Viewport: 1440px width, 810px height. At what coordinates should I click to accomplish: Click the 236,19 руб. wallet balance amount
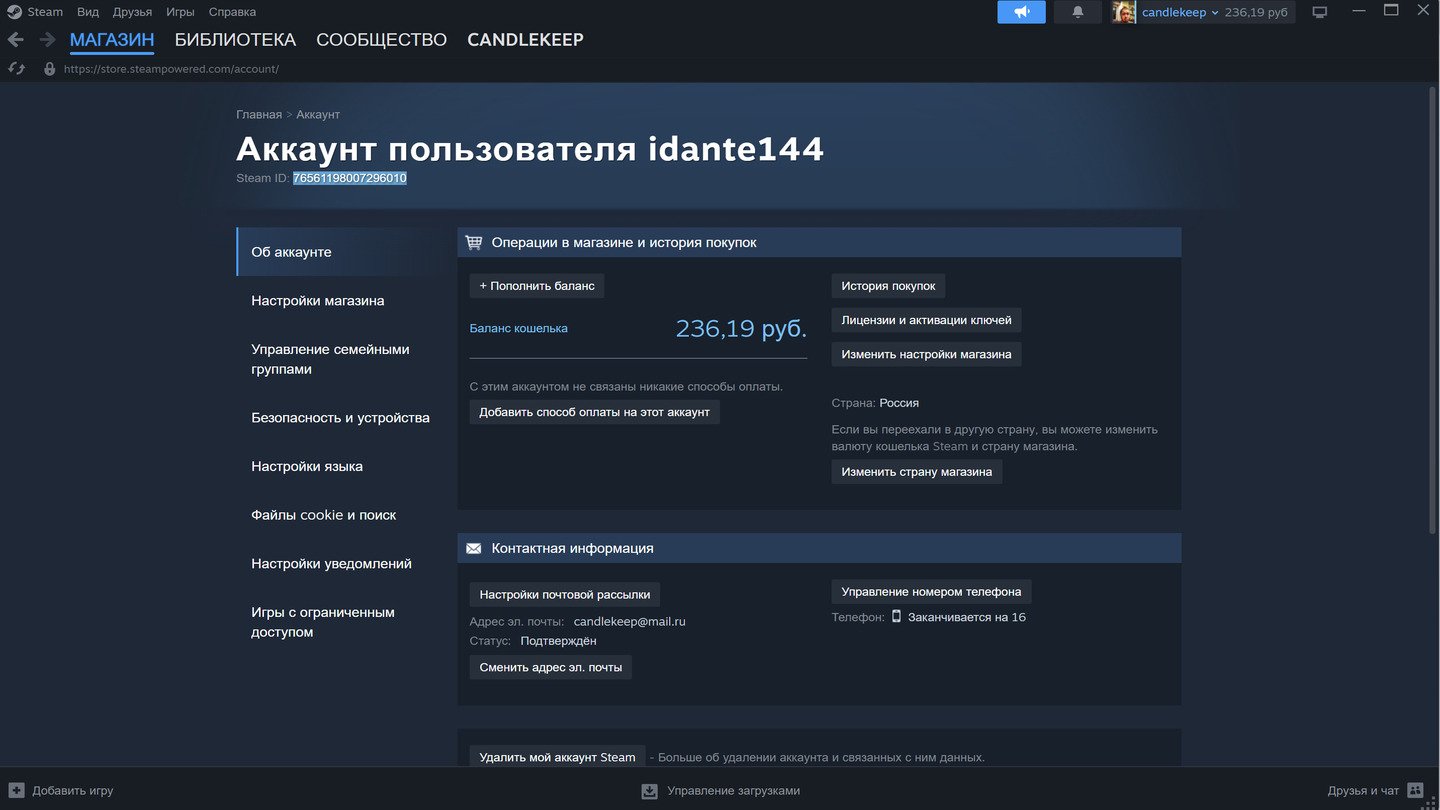[x=741, y=328]
